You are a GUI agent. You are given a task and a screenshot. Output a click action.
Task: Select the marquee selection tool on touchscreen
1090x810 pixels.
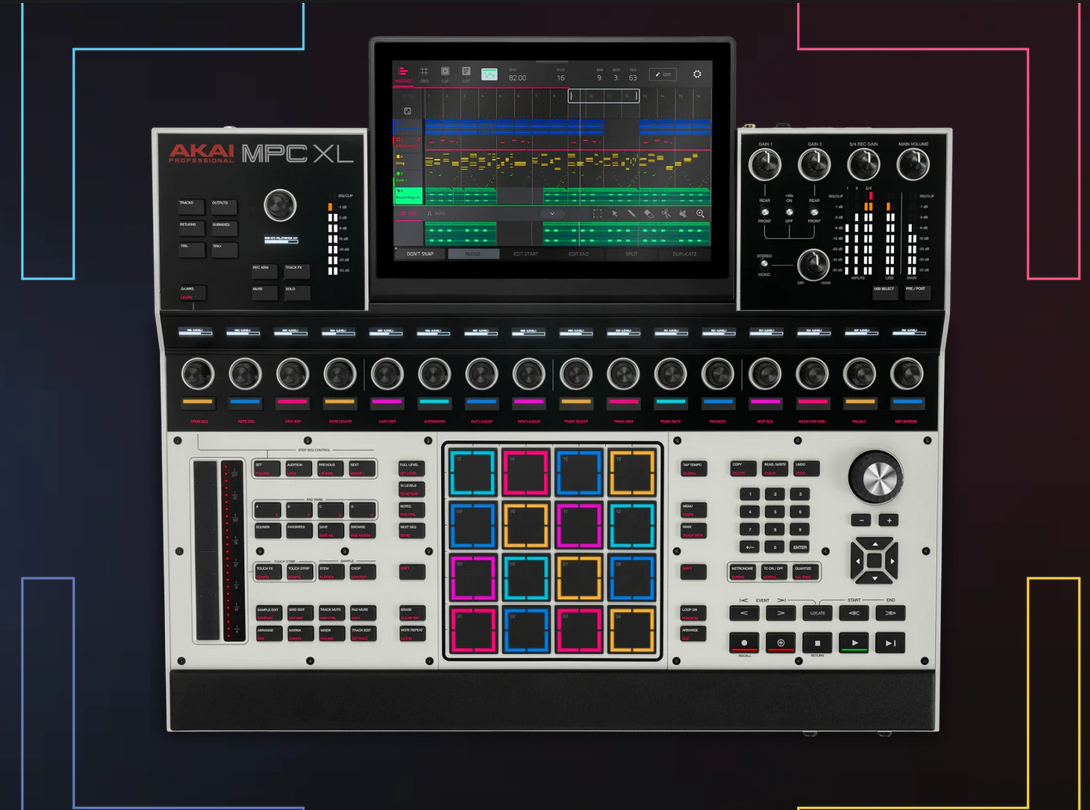pyautogui.click(x=597, y=213)
